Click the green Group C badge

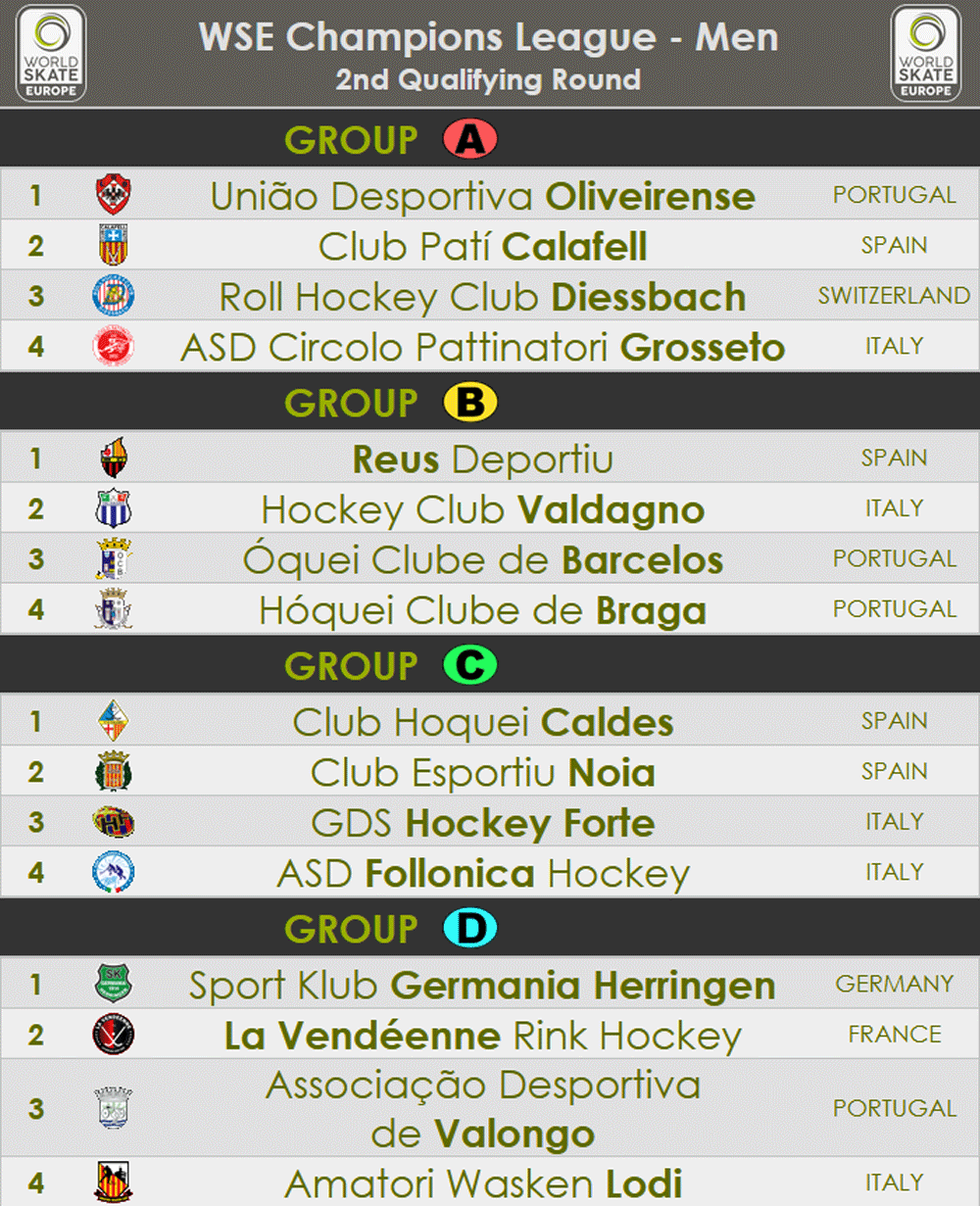(x=470, y=665)
